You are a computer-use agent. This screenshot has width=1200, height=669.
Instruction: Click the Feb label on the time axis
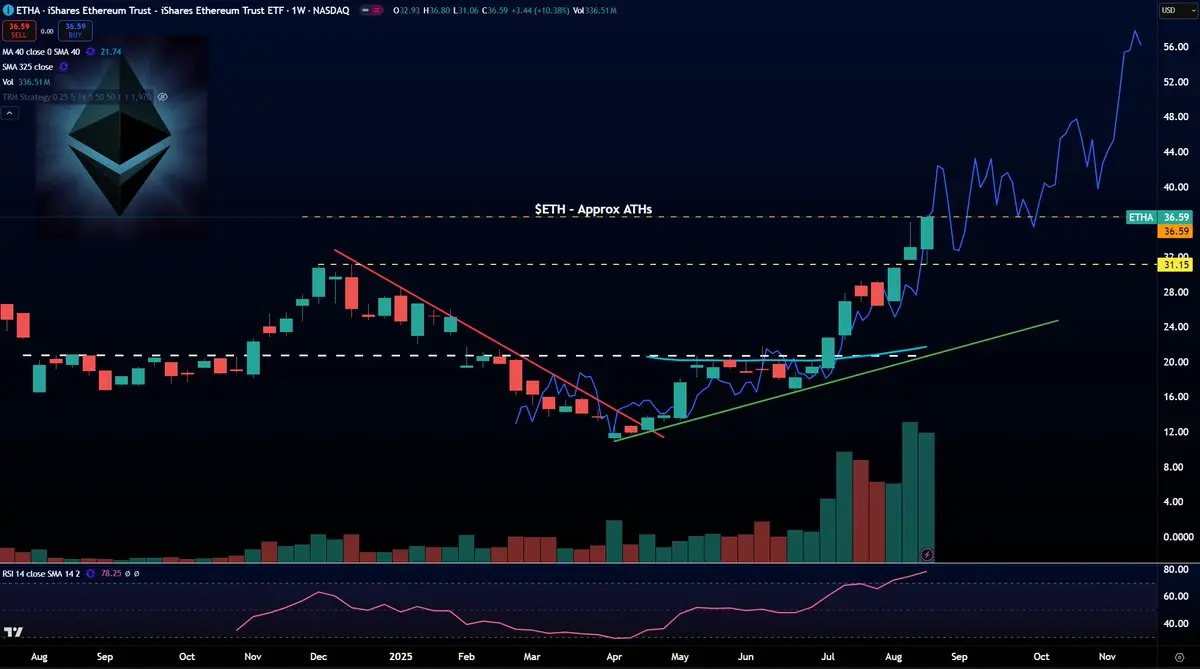click(464, 656)
